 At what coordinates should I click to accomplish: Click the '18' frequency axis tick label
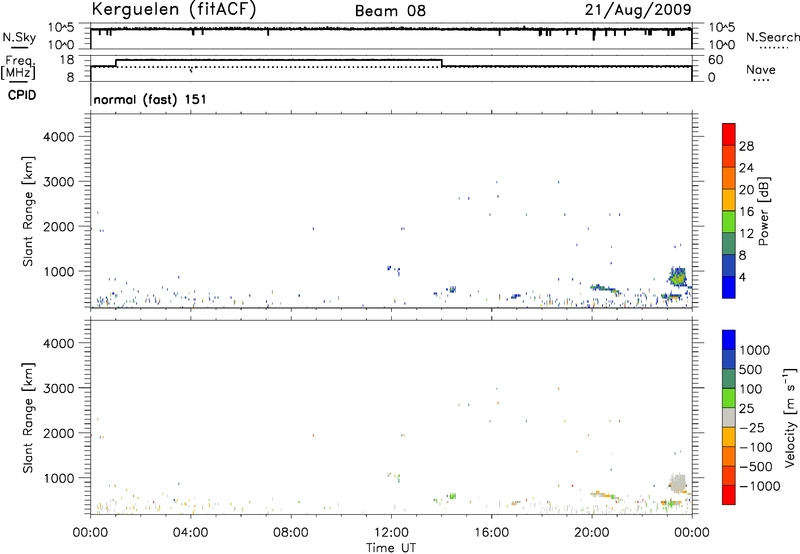pyautogui.click(x=67, y=60)
